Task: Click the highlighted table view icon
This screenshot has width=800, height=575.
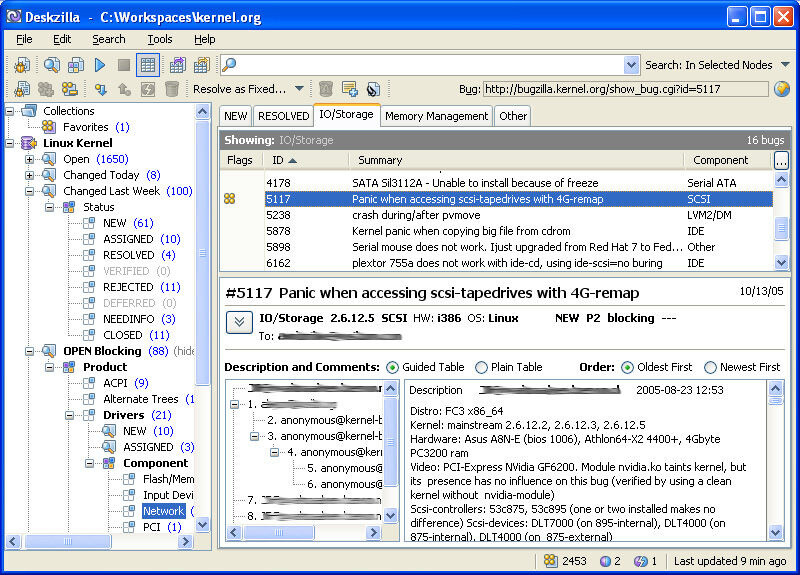Action: click(148, 65)
